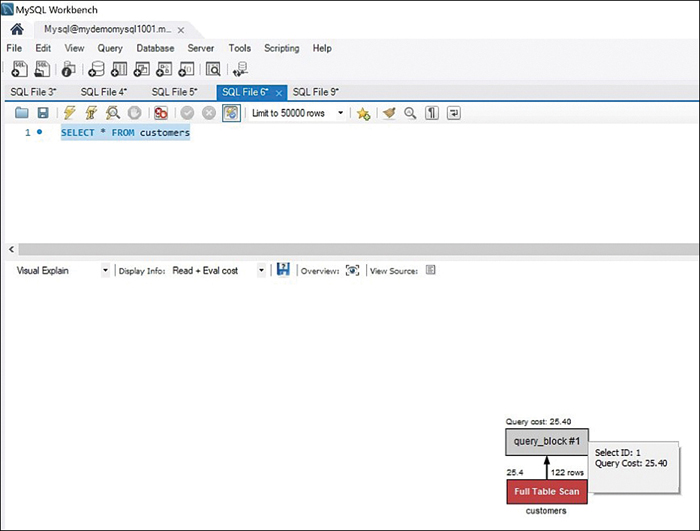Create new view icon
The height and width of the screenshot is (531, 700).
(142, 69)
